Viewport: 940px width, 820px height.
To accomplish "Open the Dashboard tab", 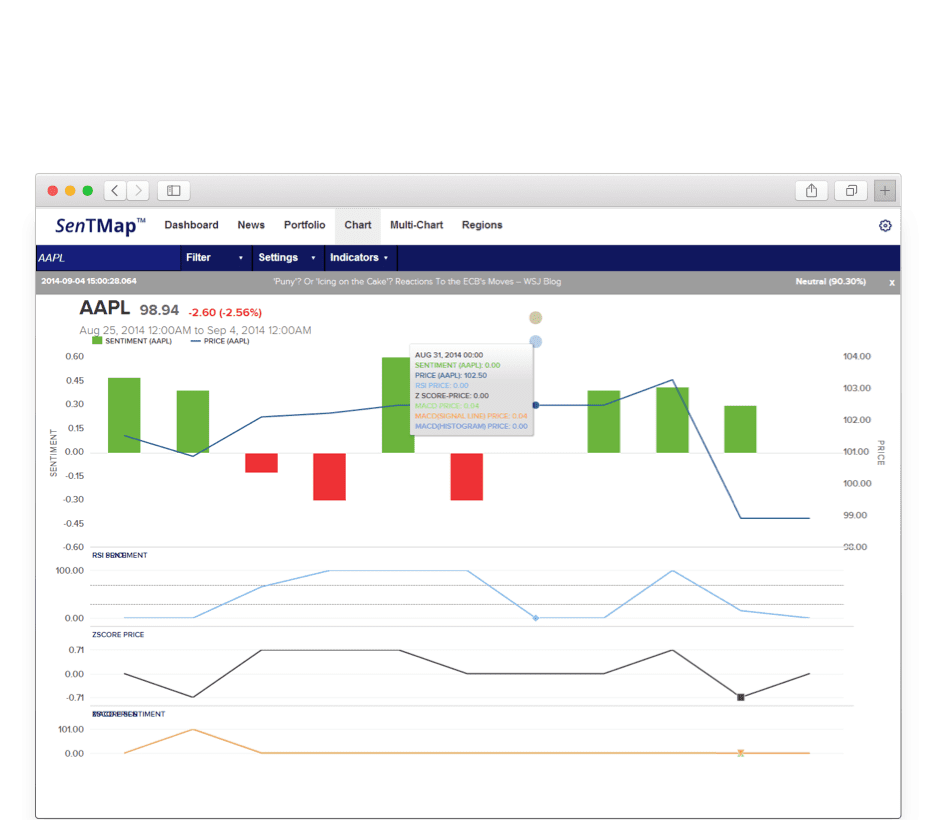I will point(191,225).
